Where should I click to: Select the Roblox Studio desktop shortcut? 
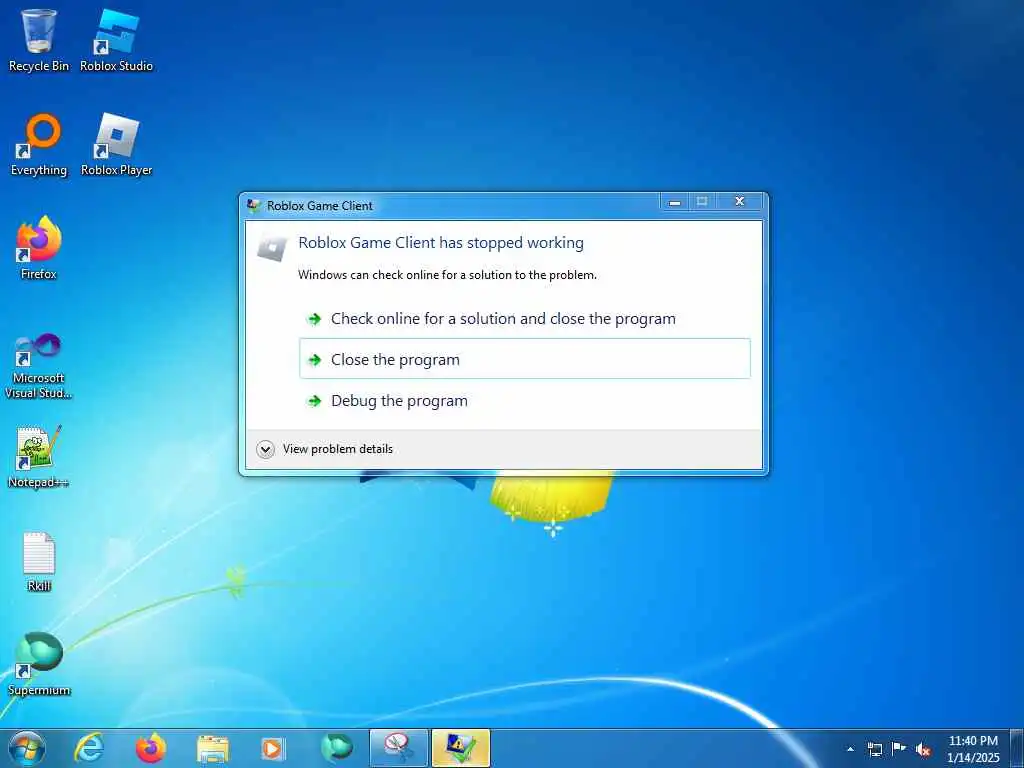pyautogui.click(x=116, y=39)
